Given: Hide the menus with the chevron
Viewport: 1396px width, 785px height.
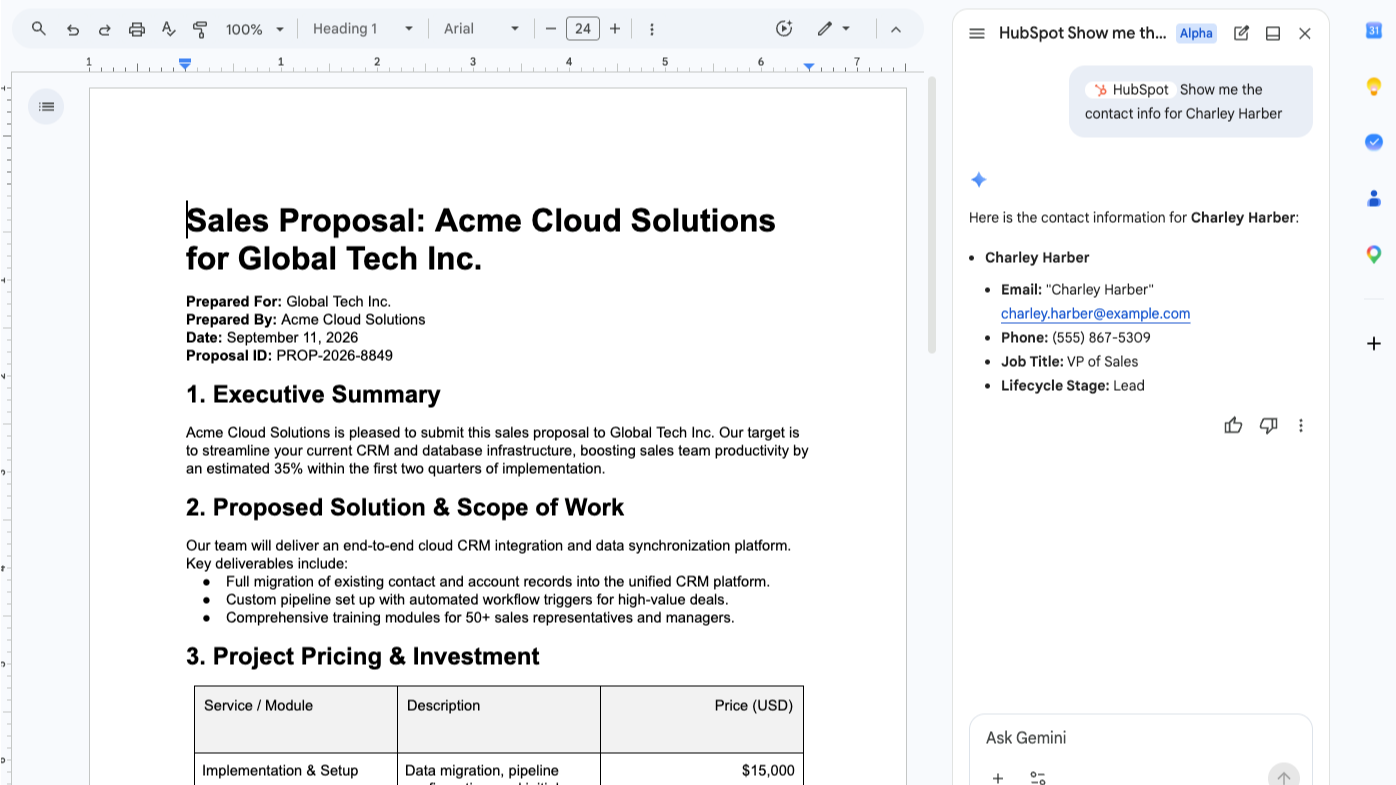Looking at the screenshot, I should click(896, 29).
